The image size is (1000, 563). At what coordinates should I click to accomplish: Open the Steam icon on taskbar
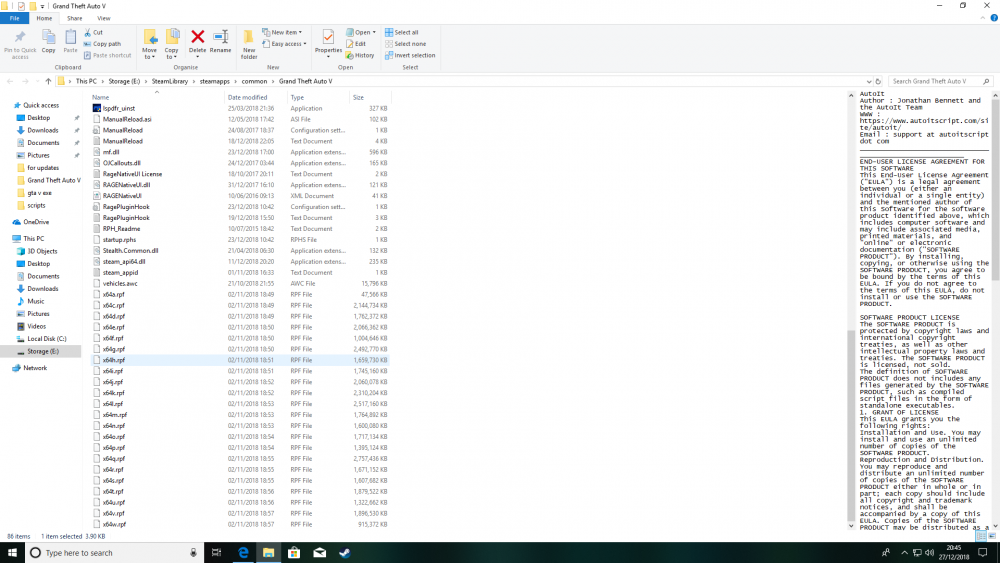pyautogui.click(x=345, y=553)
